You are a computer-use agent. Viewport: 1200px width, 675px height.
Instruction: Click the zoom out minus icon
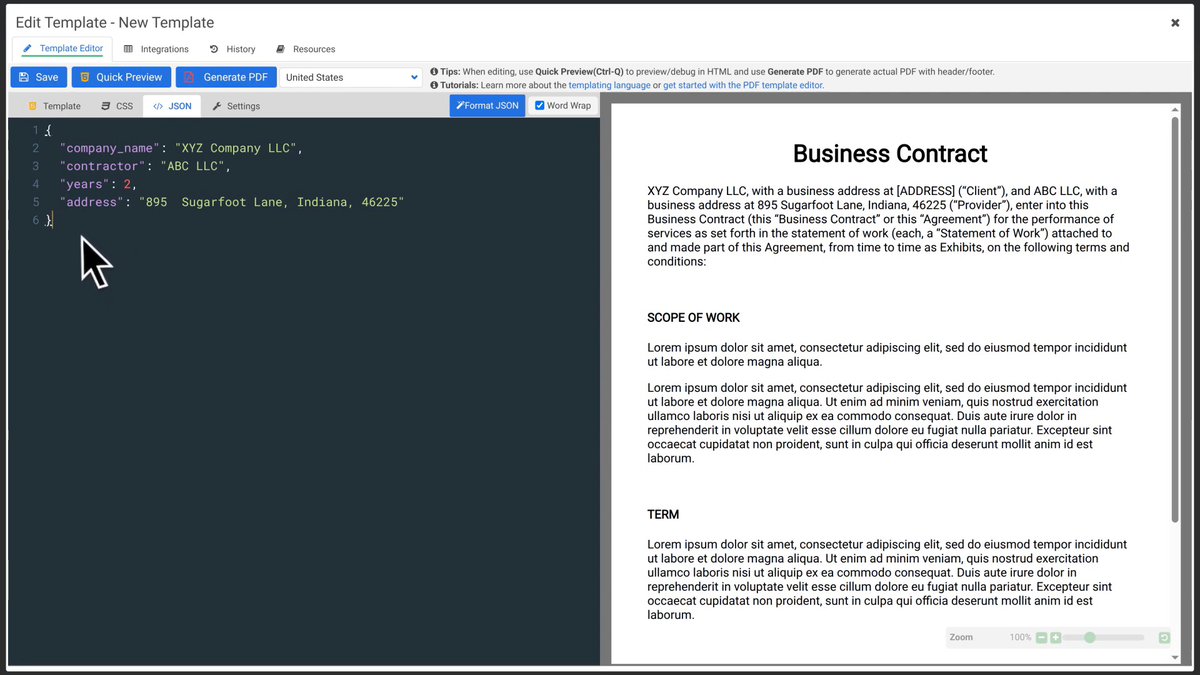point(1041,637)
